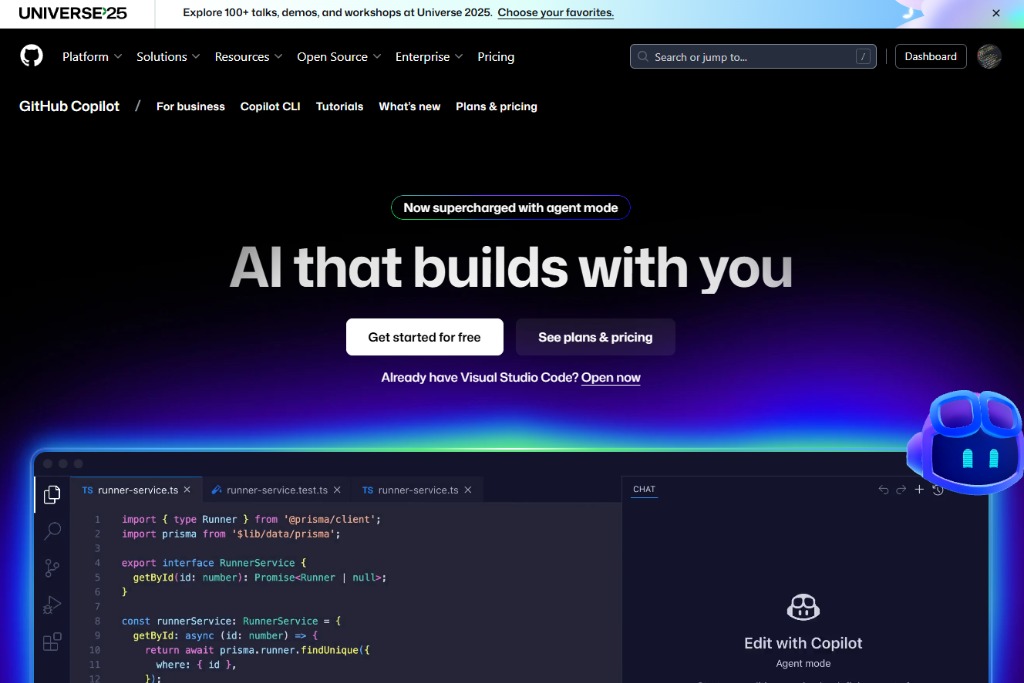Select the CHAT tab in the panel
The height and width of the screenshot is (683, 1024).
644,489
